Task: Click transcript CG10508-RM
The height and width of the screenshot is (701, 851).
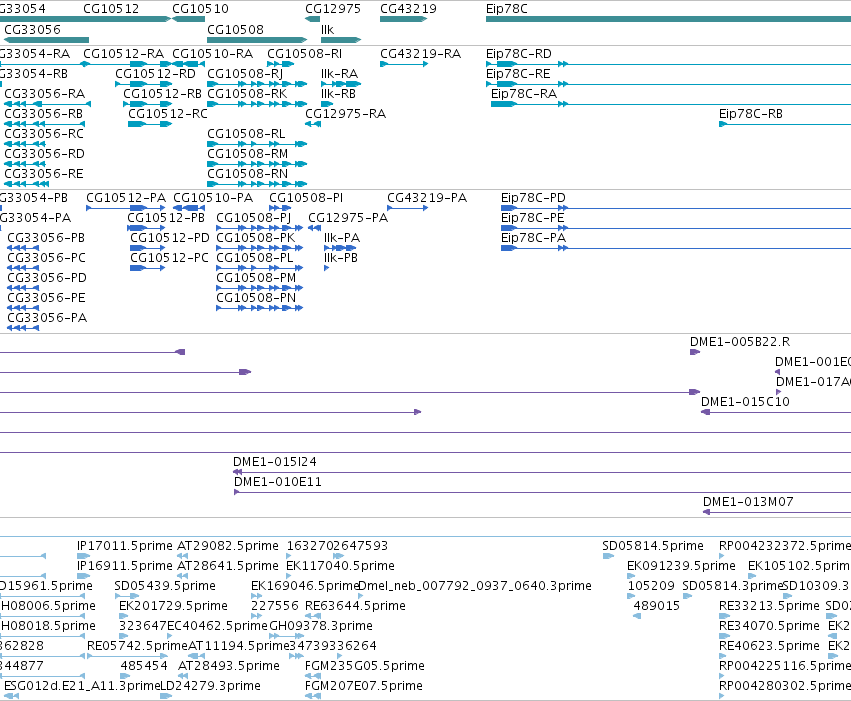Action: [x=248, y=154]
